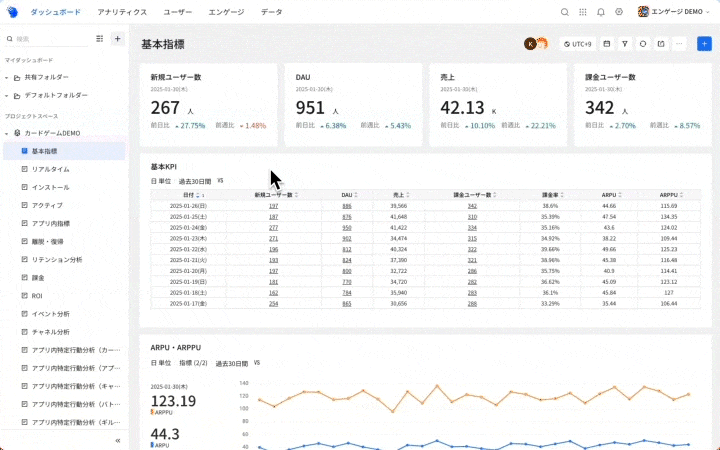Click new users link 197 for 2025-01-26
This screenshot has height=450, width=720.
pyautogui.click(x=274, y=206)
